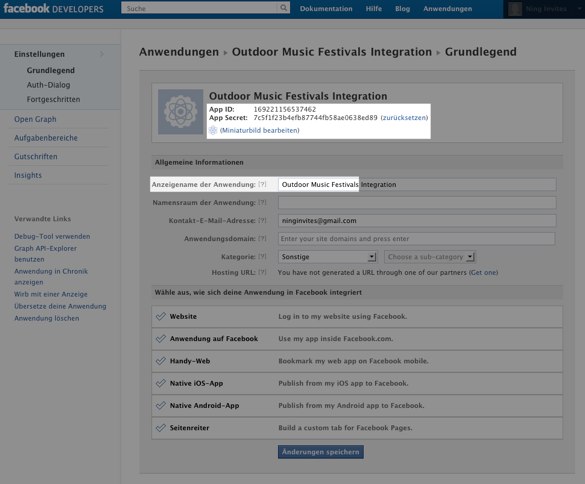Click help icon next to Kategorie

coord(262,257)
